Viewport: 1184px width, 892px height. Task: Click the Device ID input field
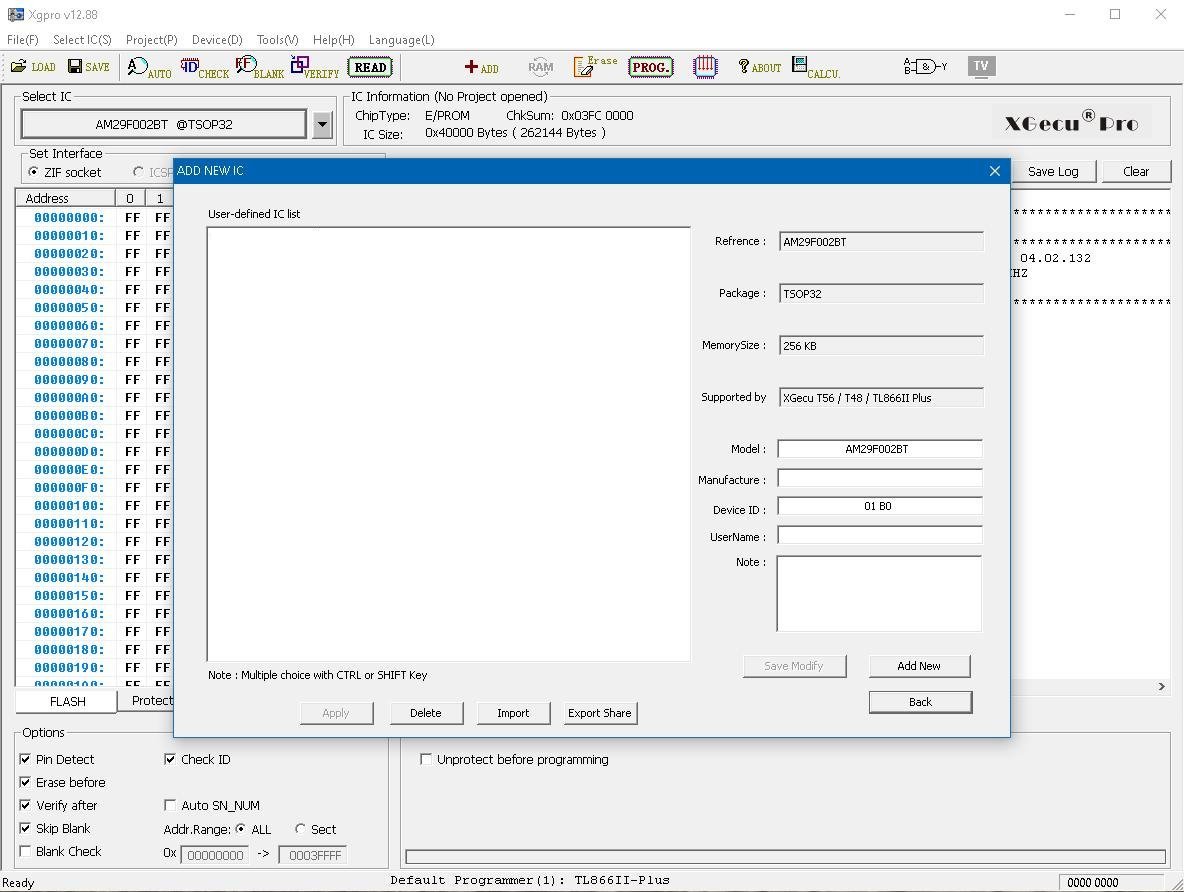click(880, 506)
